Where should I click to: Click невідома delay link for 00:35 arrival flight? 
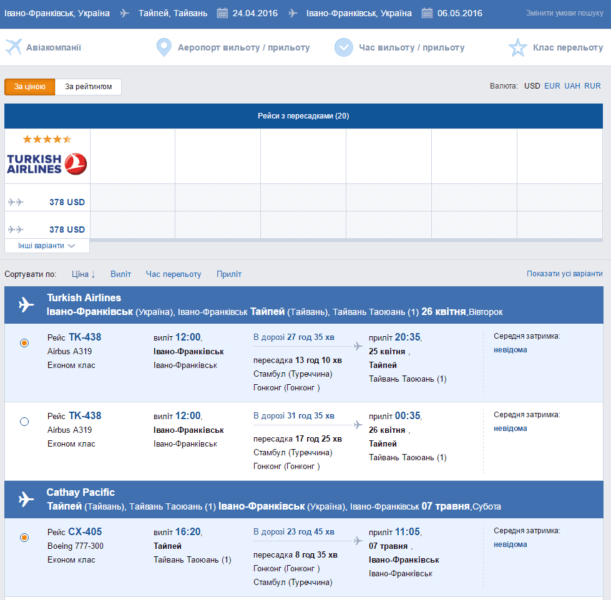(510, 429)
